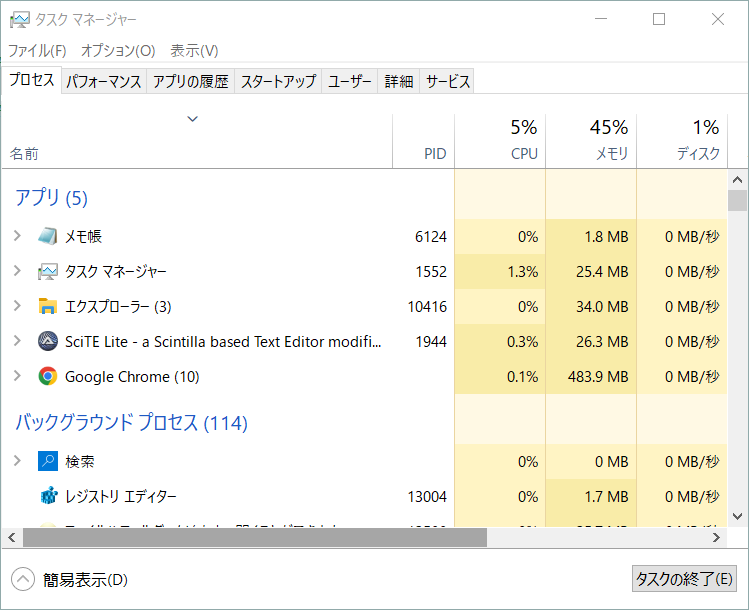Click the 検索 magnifier icon

click(x=48, y=462)
